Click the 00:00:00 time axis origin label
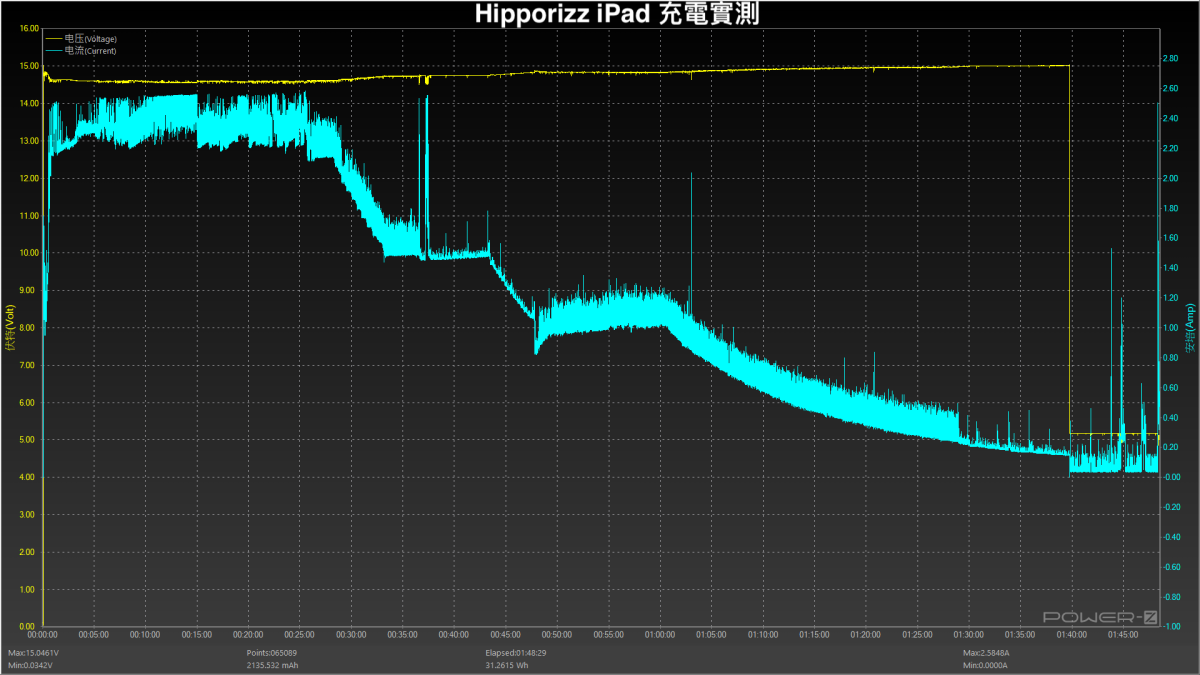1200x675 pixels. [x=41, y=633]
